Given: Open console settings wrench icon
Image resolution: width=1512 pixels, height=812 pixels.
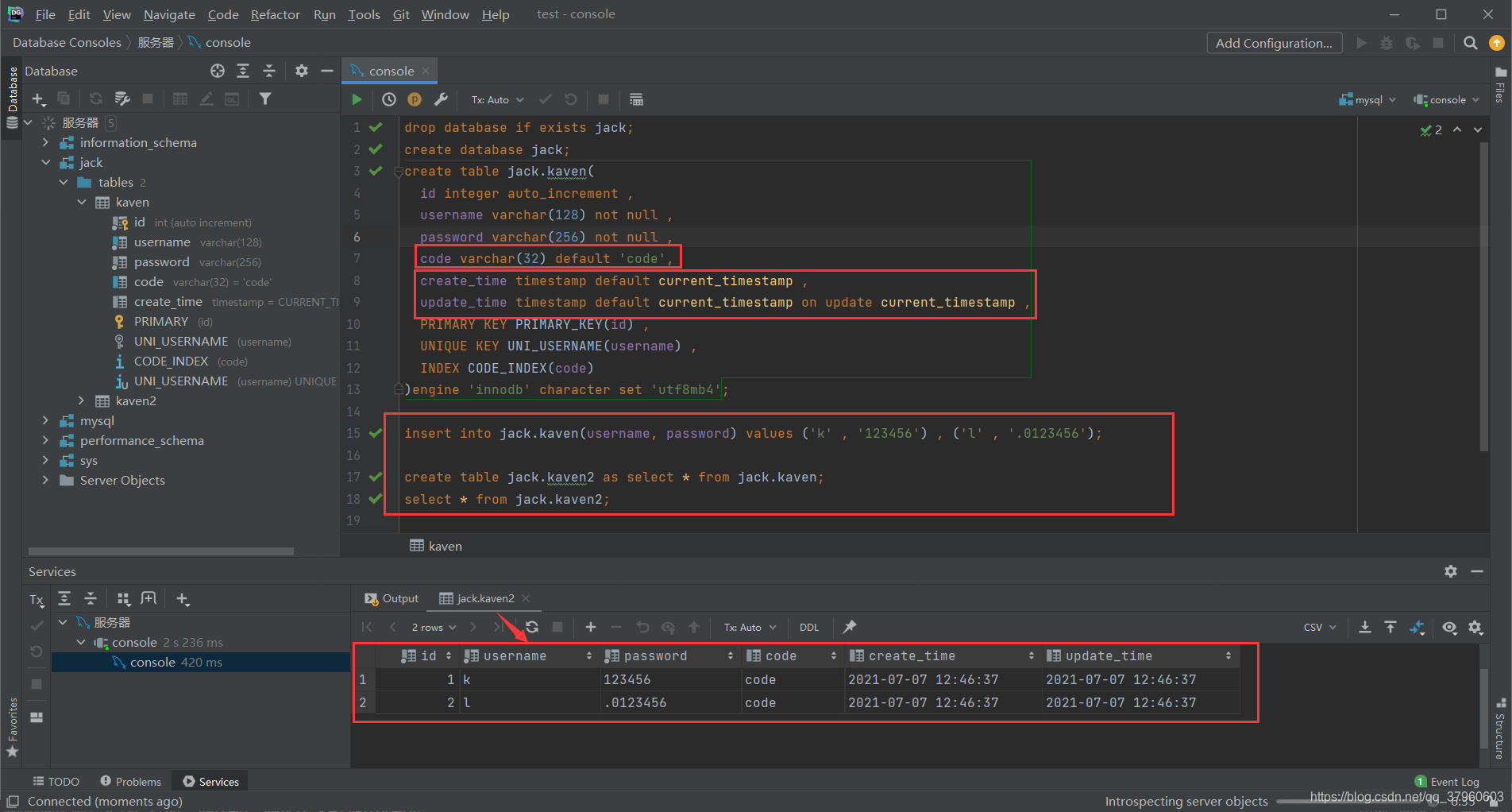Looking at the screenshot, I should tap(441, 99).
